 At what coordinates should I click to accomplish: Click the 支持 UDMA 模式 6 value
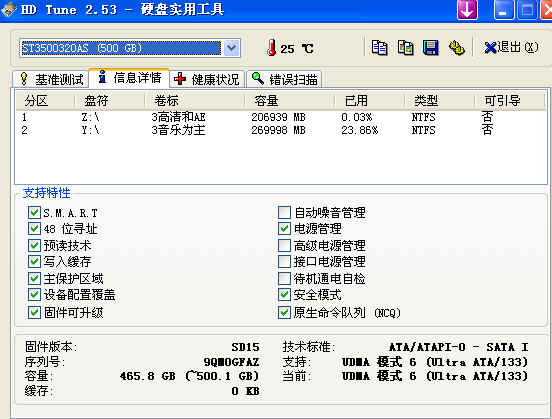[435, 362]
